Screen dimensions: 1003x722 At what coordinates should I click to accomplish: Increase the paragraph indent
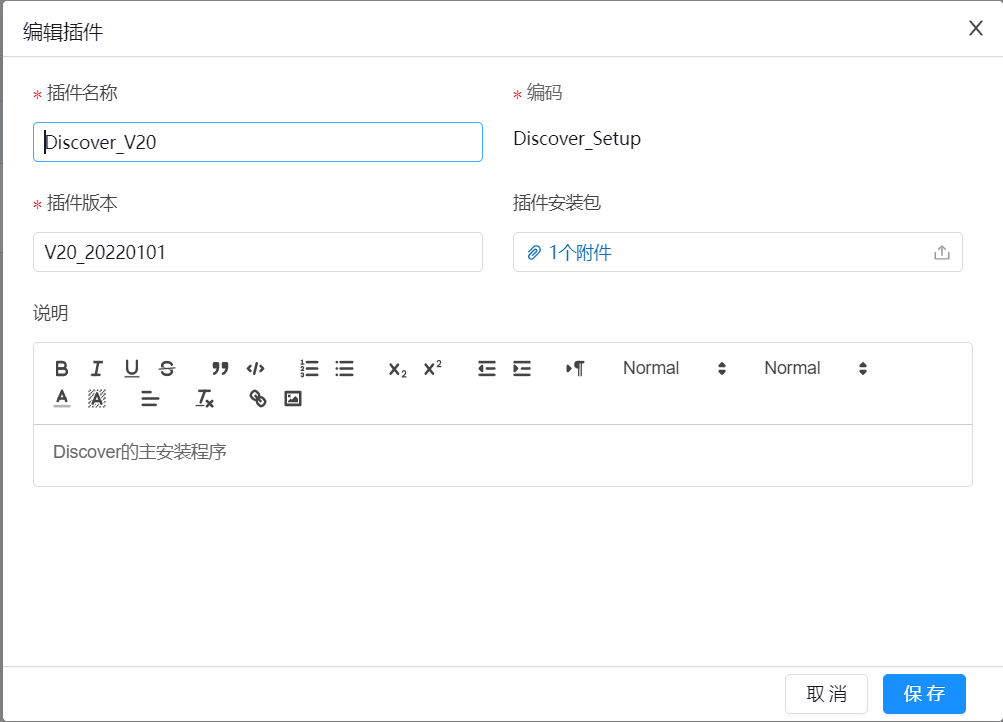click(521, 368)
